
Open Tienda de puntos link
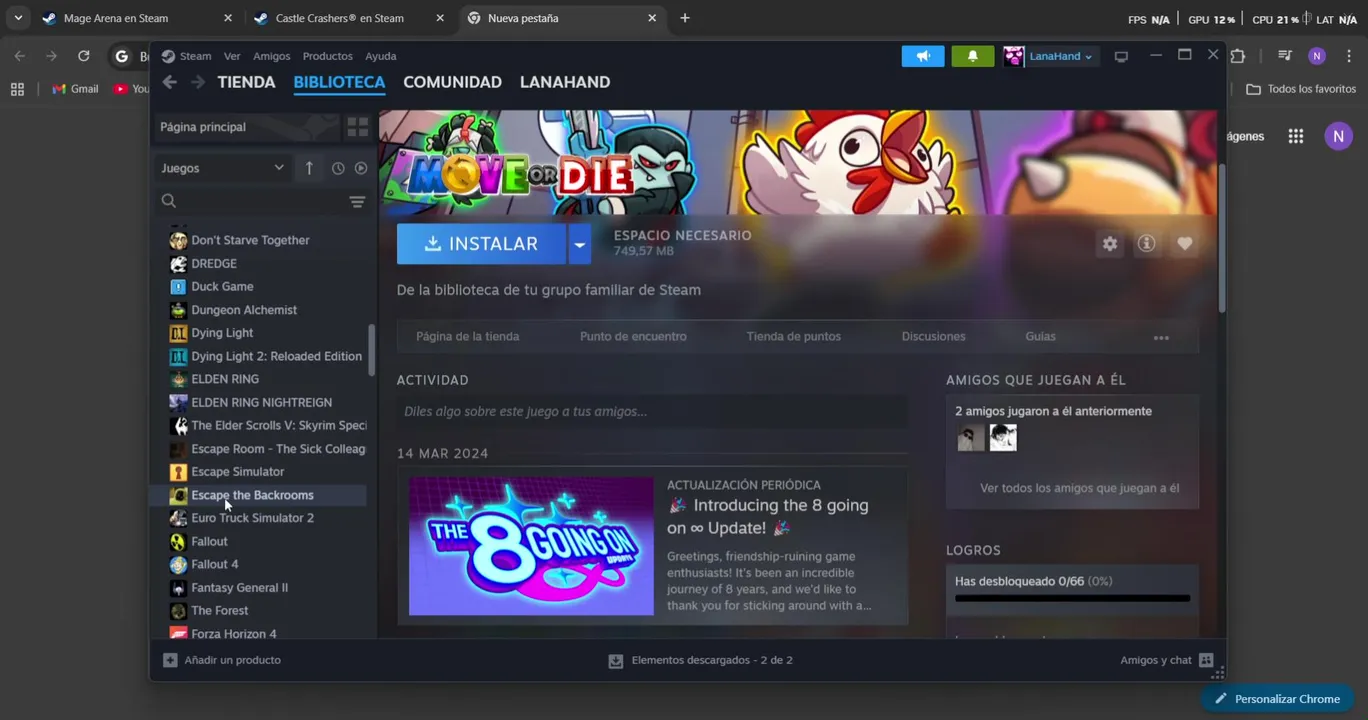pos(793,337)
